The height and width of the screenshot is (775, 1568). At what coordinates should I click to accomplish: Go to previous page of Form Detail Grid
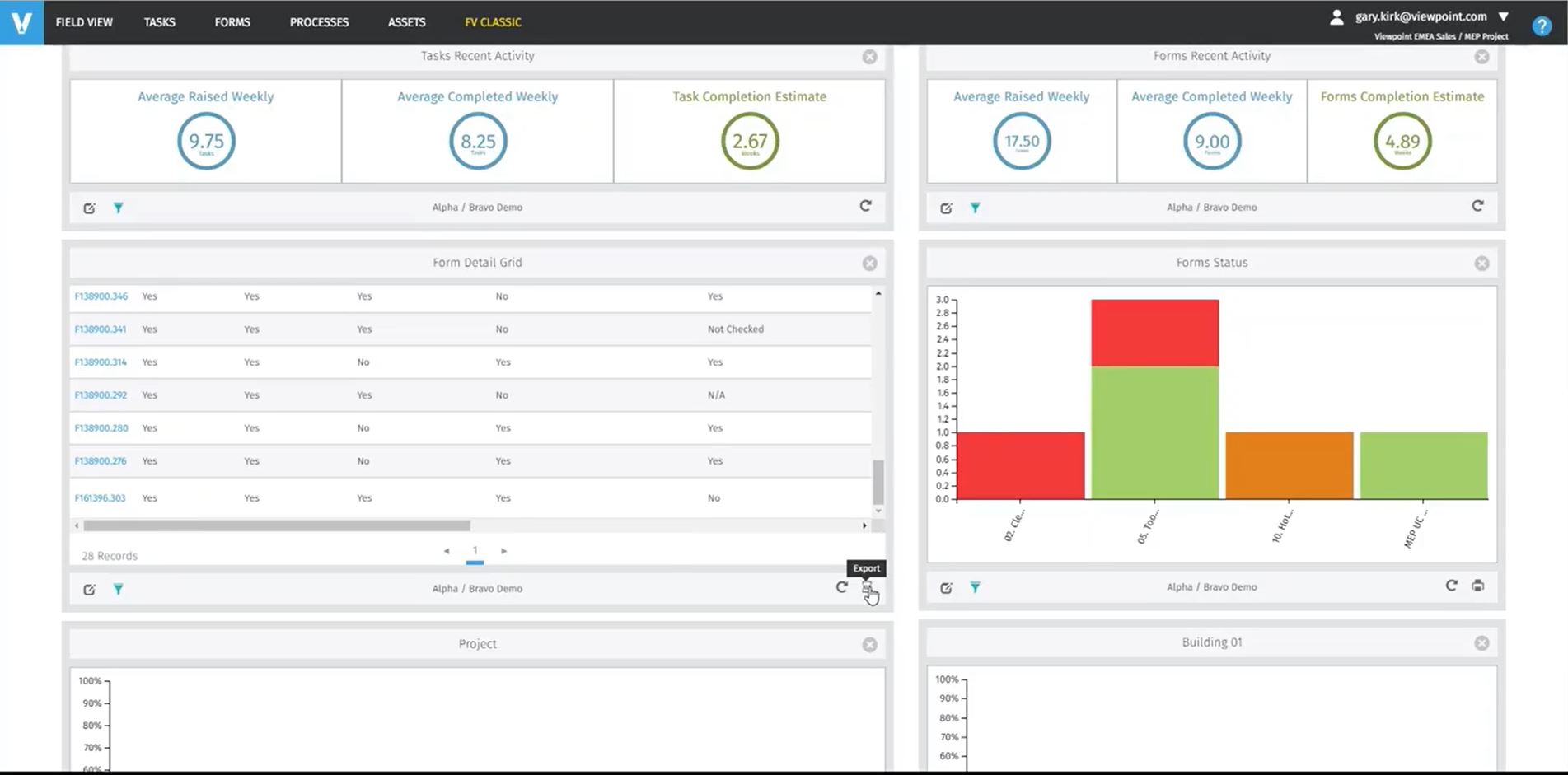(447, 551)
